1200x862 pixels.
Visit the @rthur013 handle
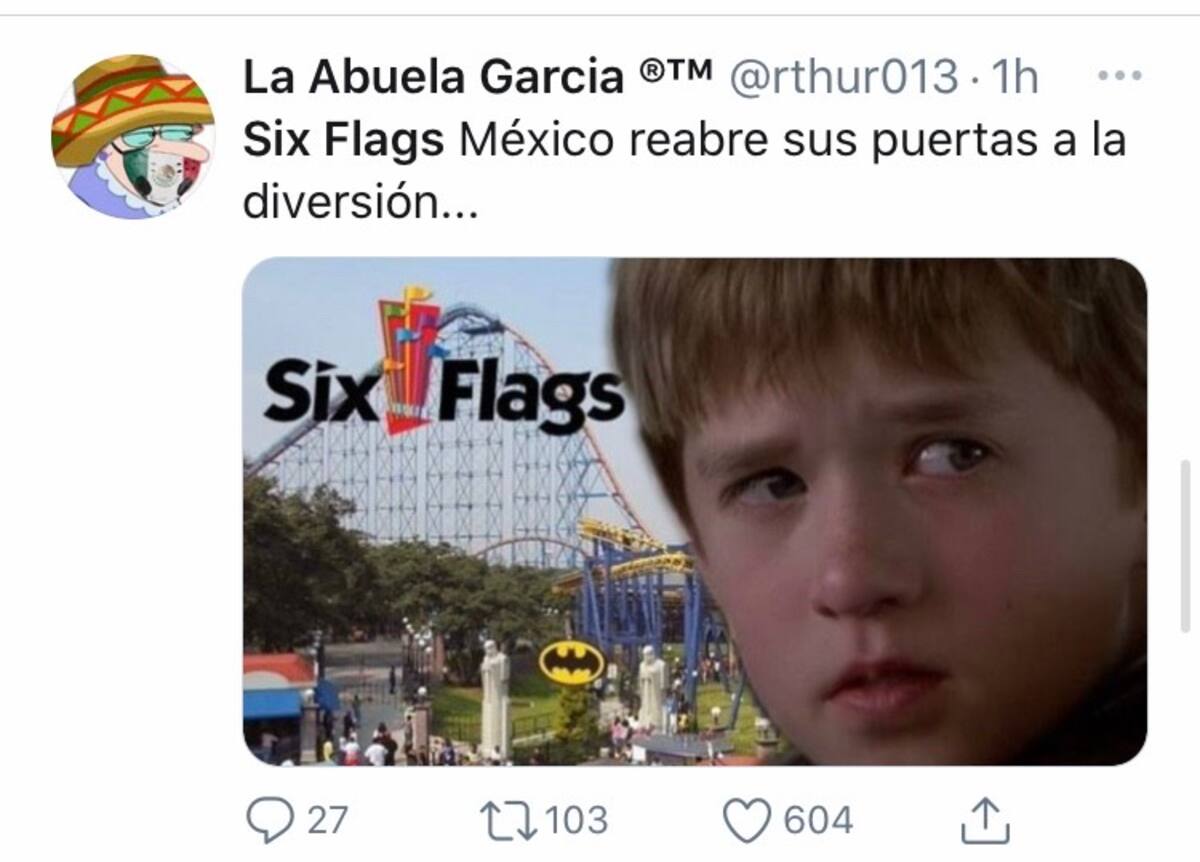846,77
